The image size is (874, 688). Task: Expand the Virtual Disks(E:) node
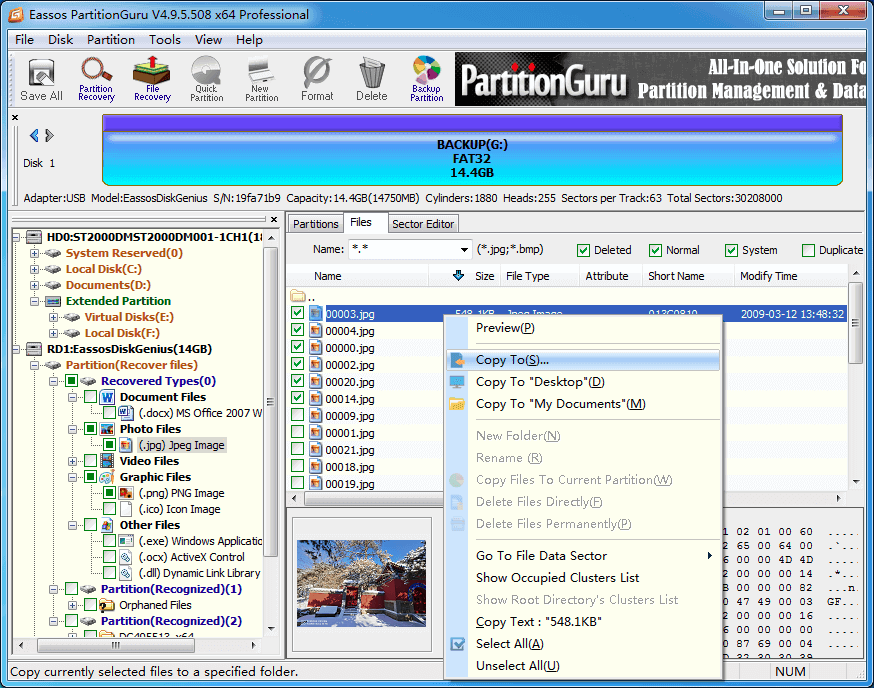pos(54,317)
